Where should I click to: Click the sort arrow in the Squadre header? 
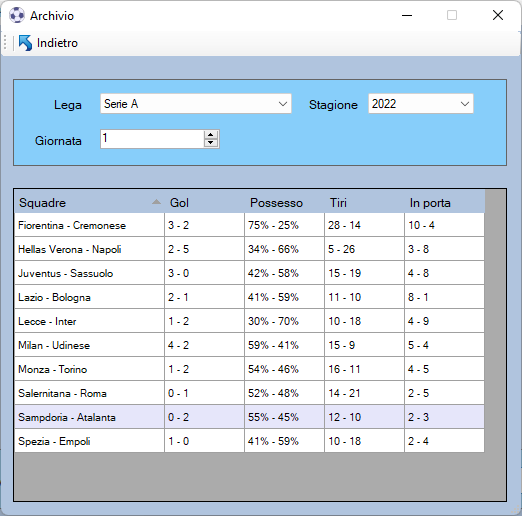point(156,202)
